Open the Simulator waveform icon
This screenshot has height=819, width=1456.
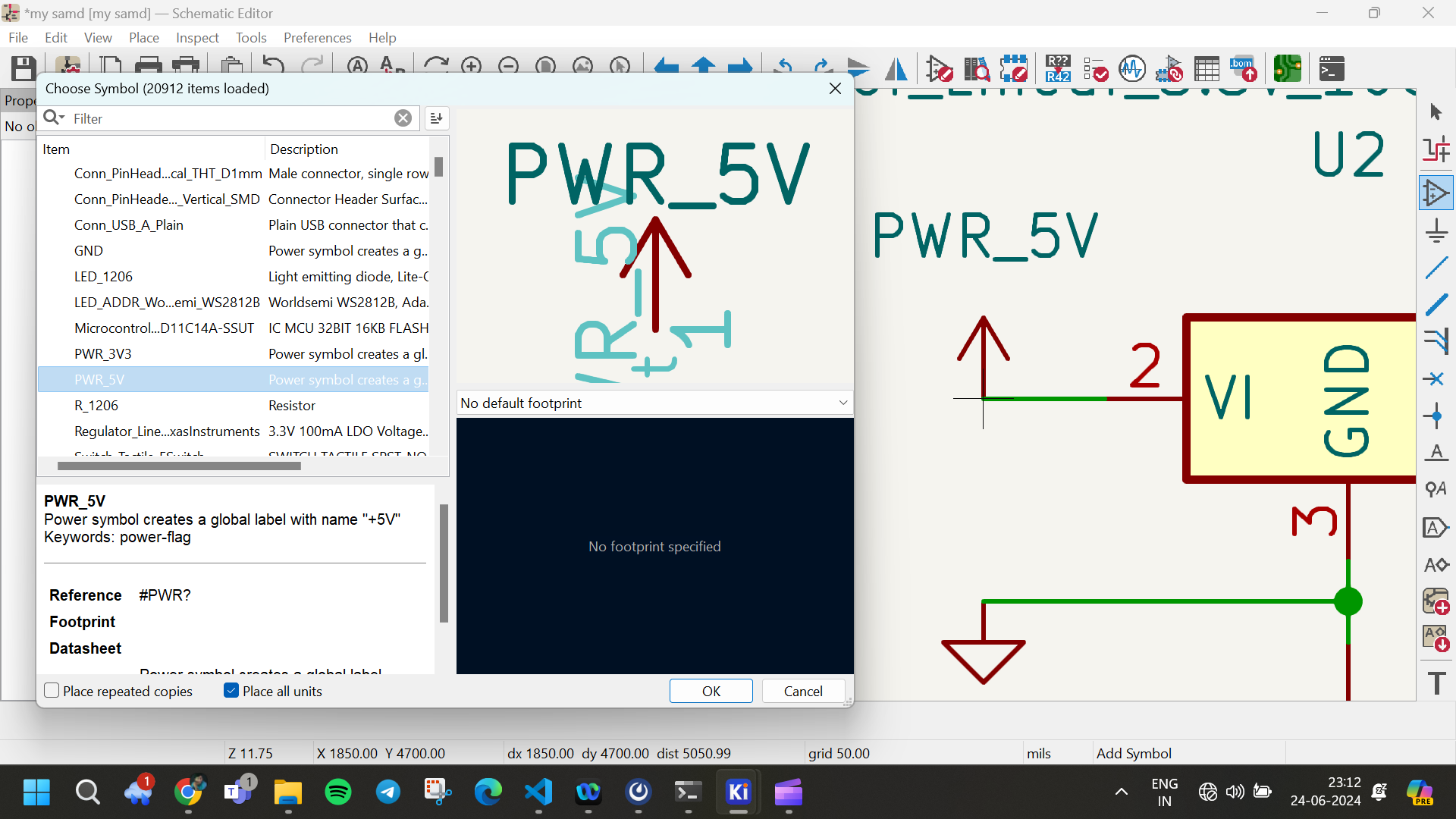point(1132,68)
